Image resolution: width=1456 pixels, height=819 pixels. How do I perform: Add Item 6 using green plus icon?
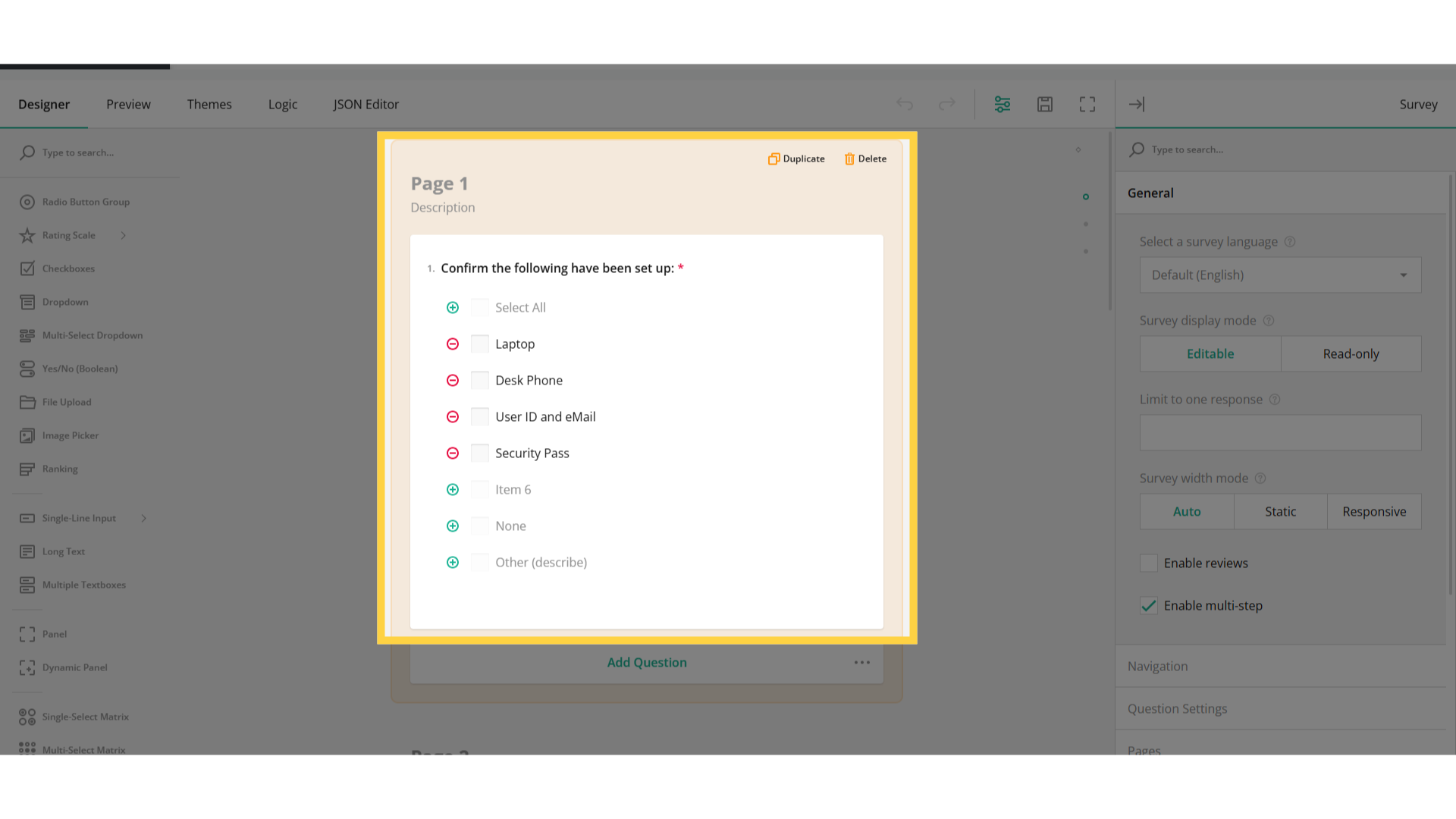(x=453, y=490)
